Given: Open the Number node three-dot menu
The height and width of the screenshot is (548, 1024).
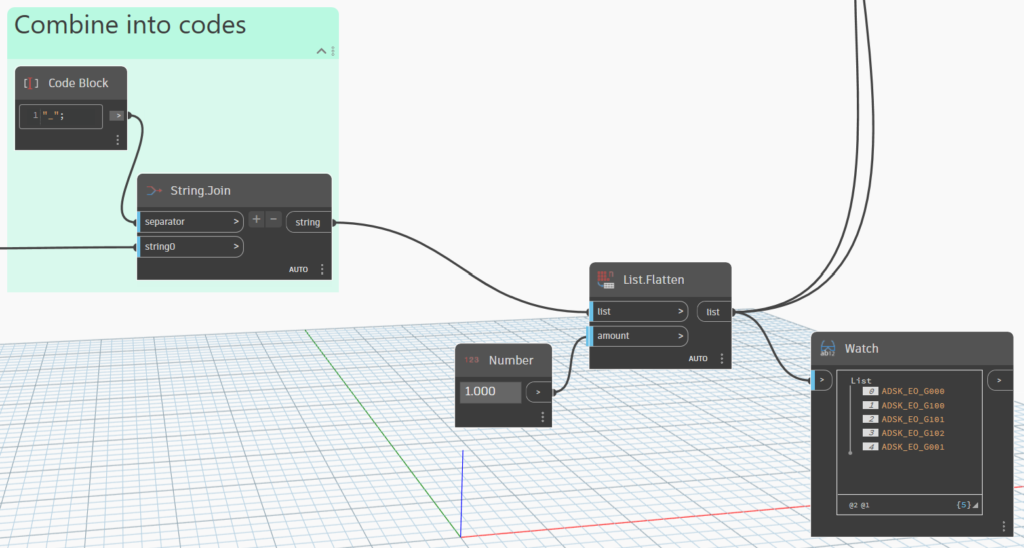Looking at the screenshot, I should pos(543,417).
